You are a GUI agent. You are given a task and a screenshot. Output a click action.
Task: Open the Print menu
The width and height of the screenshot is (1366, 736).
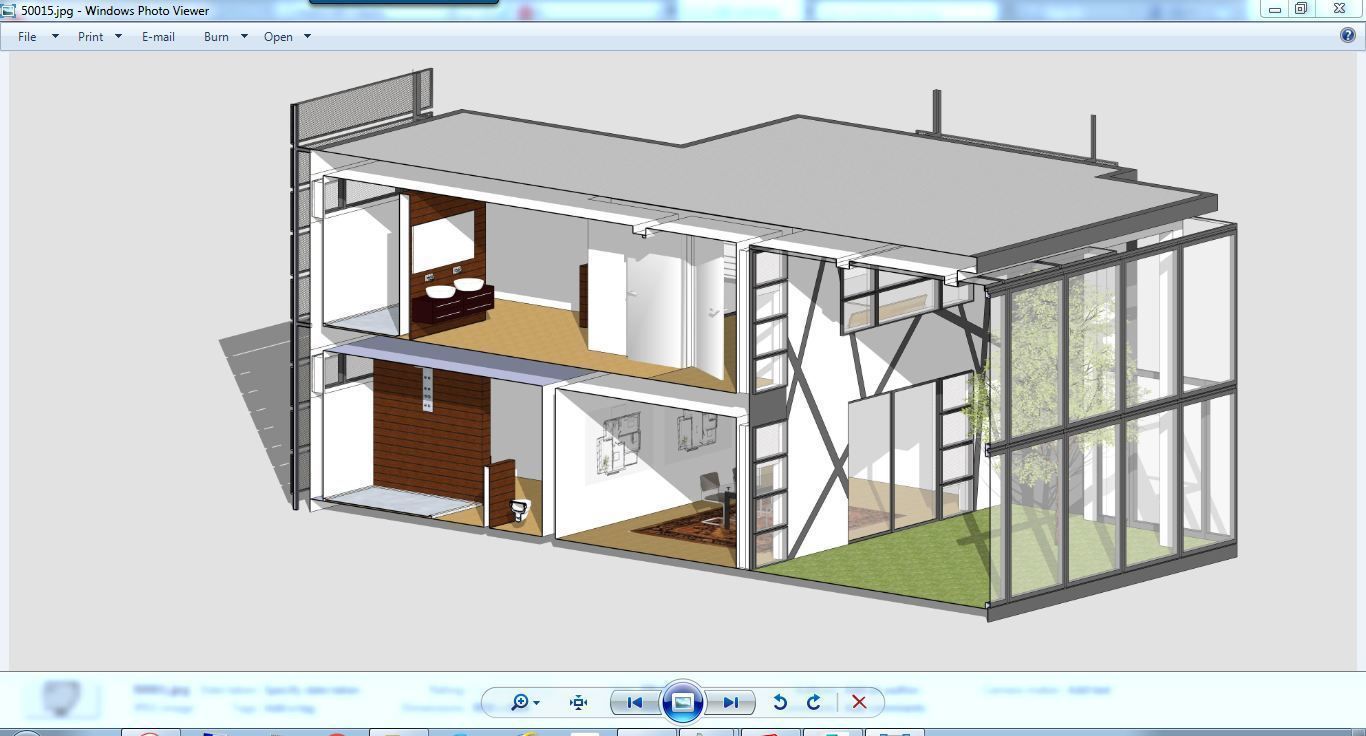[x=90, y=36]
